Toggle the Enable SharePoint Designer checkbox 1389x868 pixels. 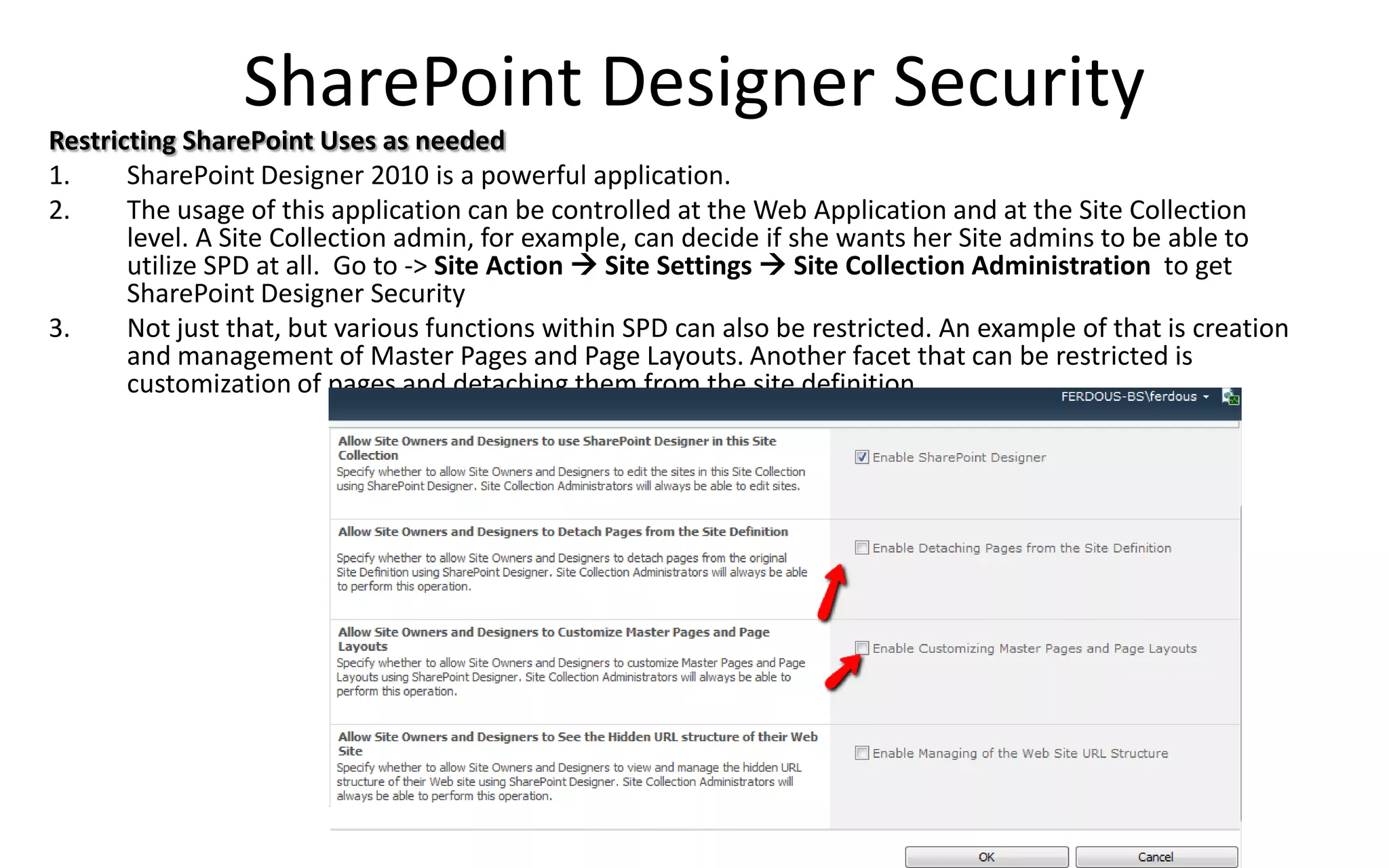coord(861,457)
